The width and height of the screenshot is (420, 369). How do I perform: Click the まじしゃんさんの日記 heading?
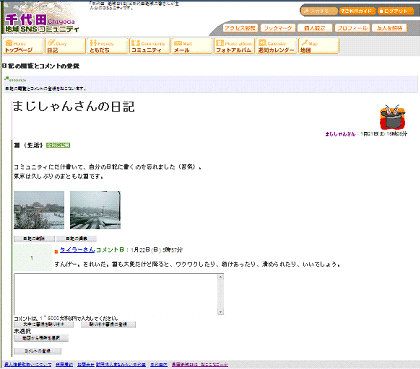74,107
